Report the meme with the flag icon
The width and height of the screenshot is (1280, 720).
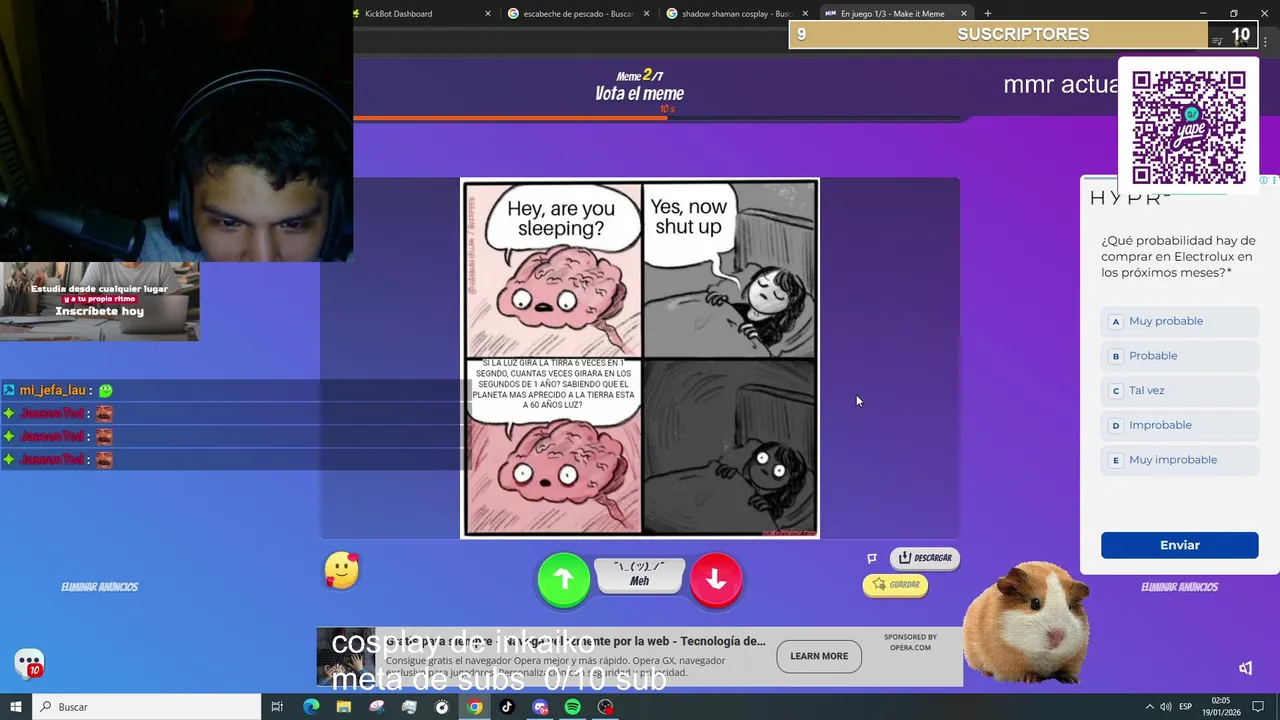click(872, 558)
